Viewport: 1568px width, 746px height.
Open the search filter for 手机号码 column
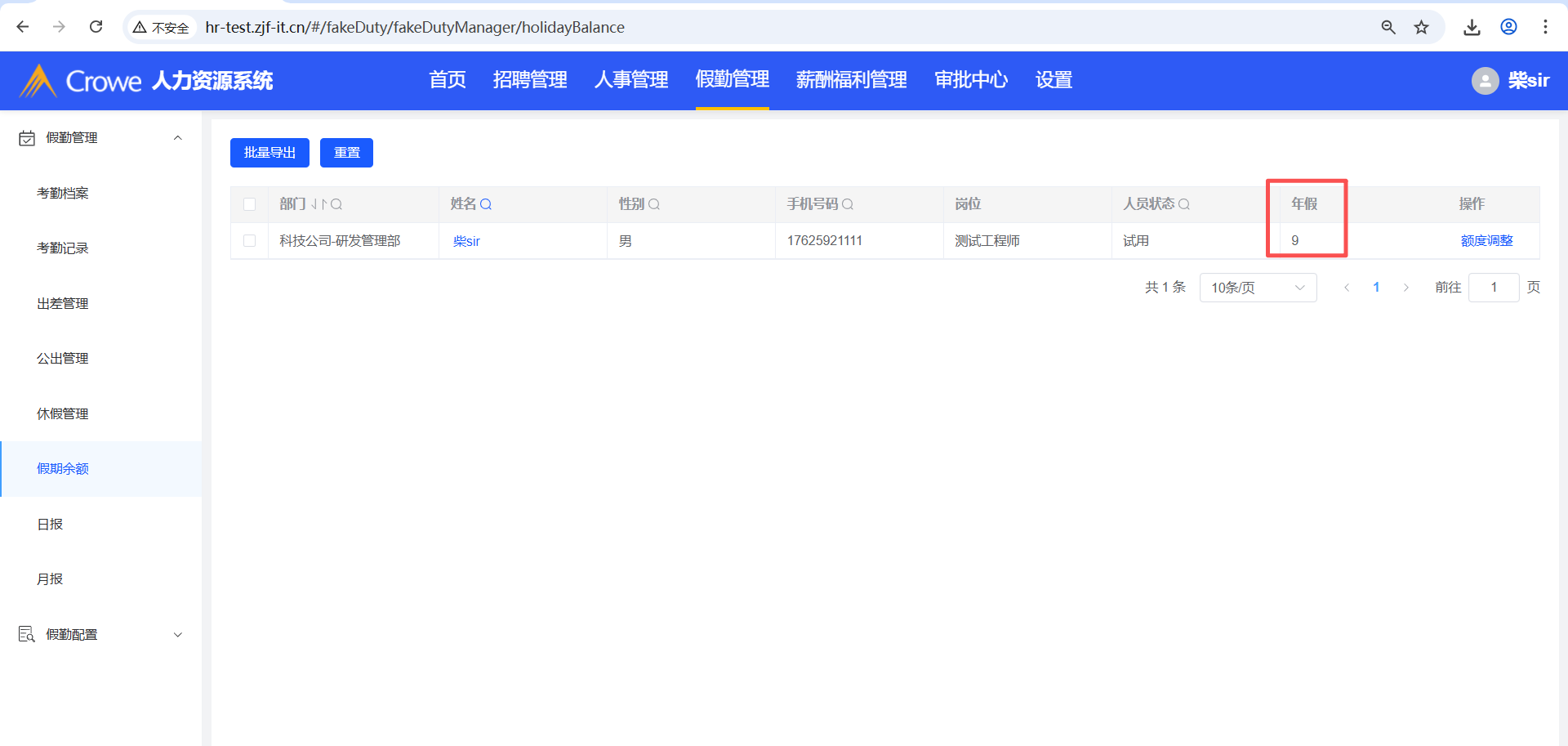[x=848, y=204]
